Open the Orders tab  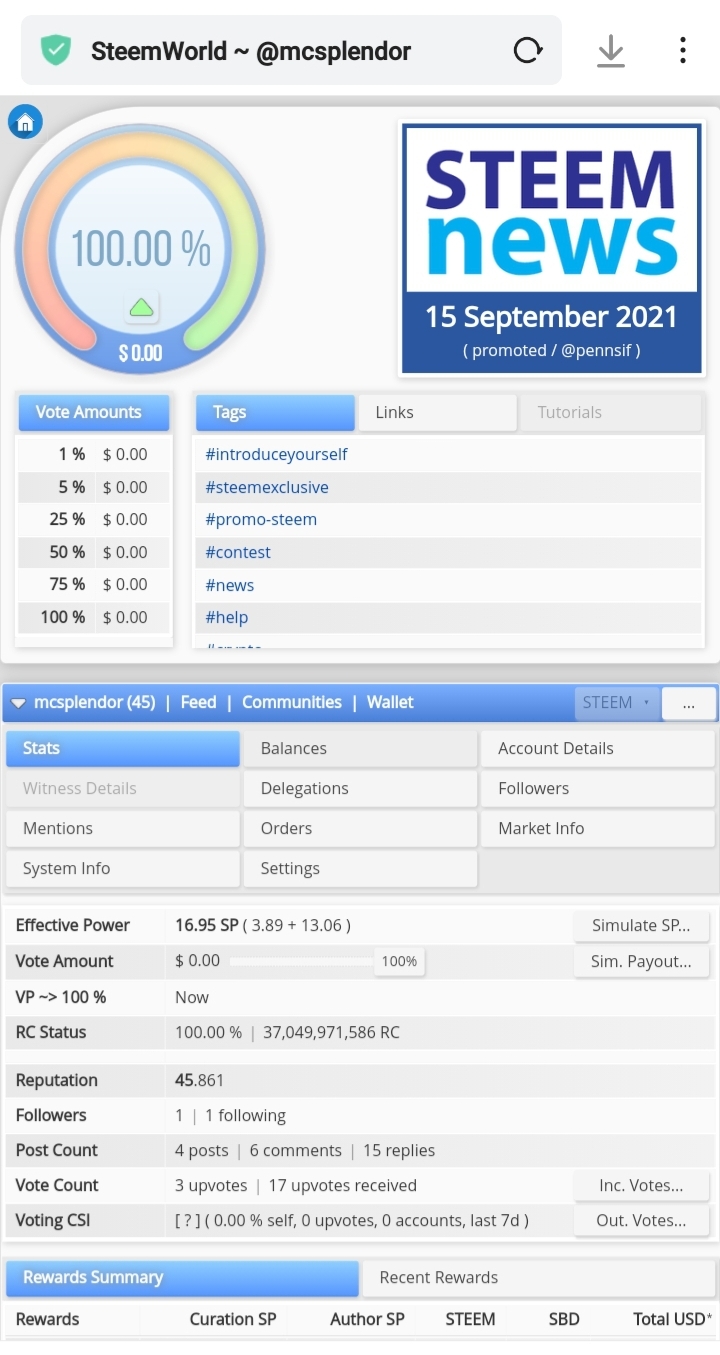point(360,828)
